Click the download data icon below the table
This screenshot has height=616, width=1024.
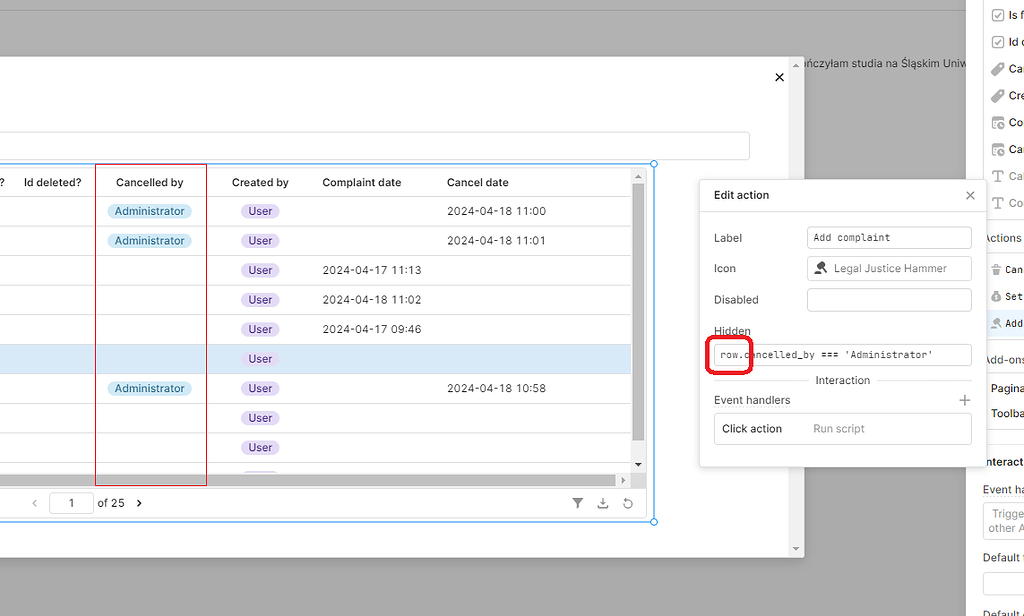603,503
